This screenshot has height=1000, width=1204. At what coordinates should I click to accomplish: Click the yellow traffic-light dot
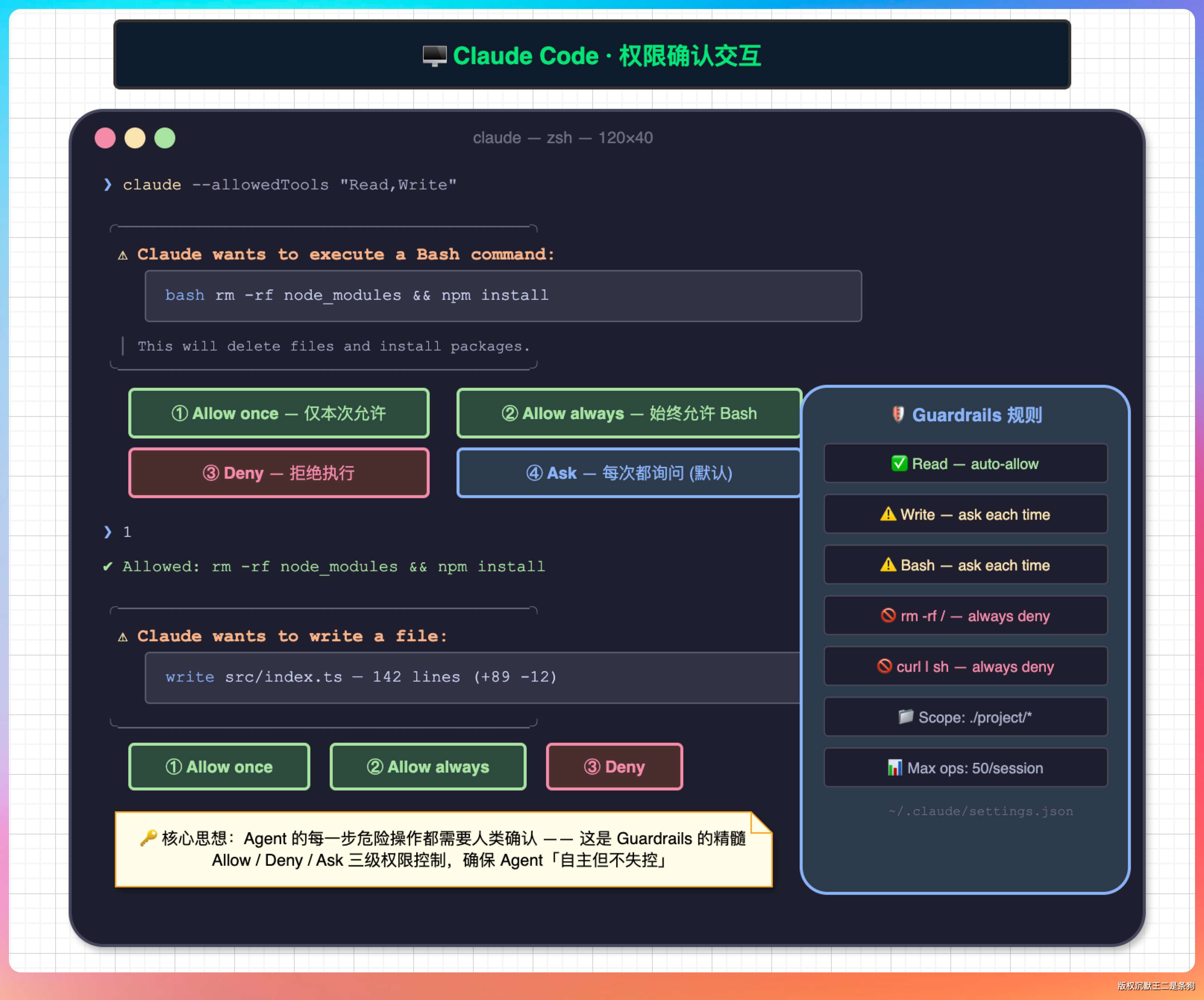135,138
